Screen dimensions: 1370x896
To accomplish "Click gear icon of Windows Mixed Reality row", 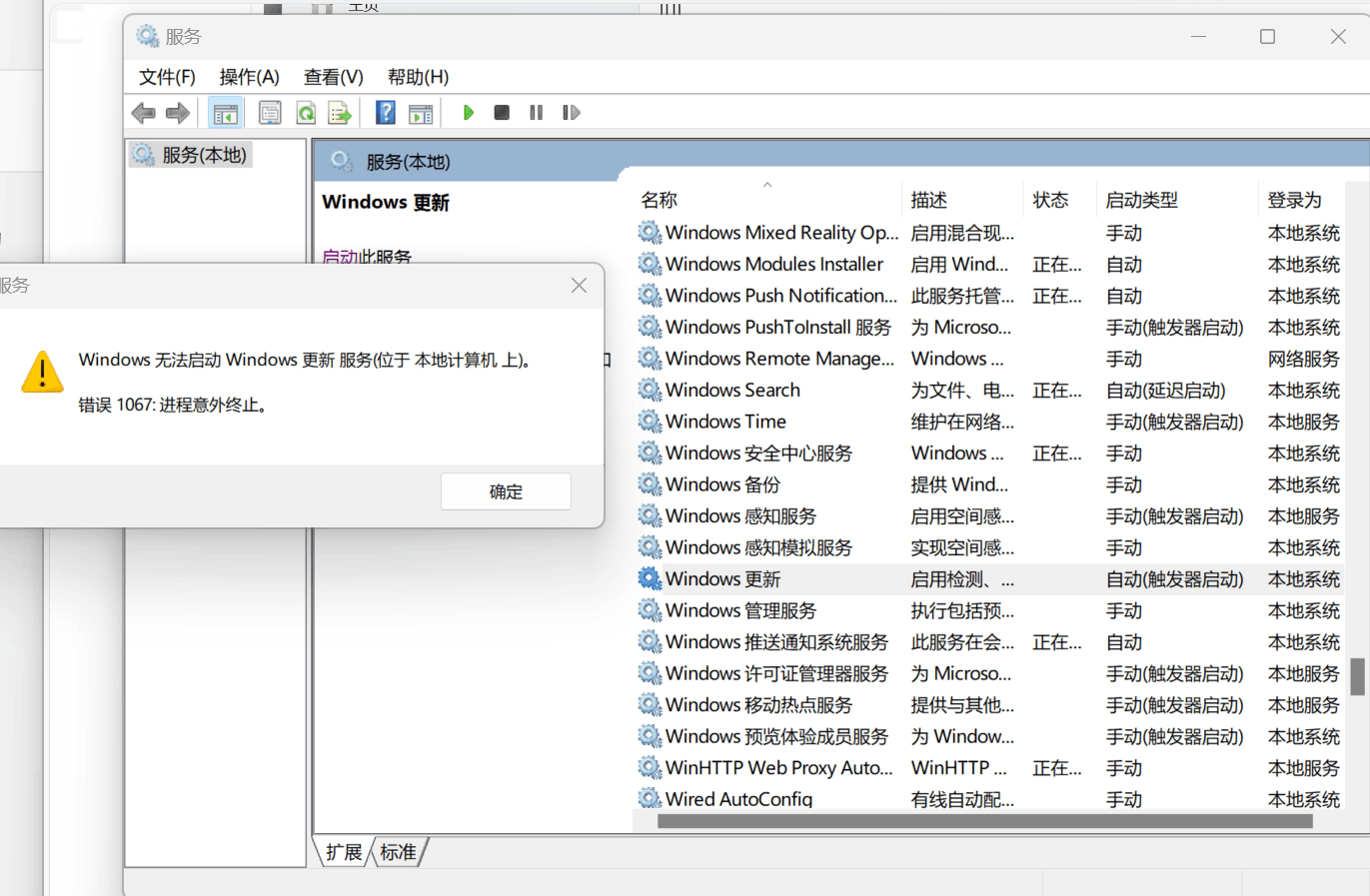I will (x=650, y=233).
